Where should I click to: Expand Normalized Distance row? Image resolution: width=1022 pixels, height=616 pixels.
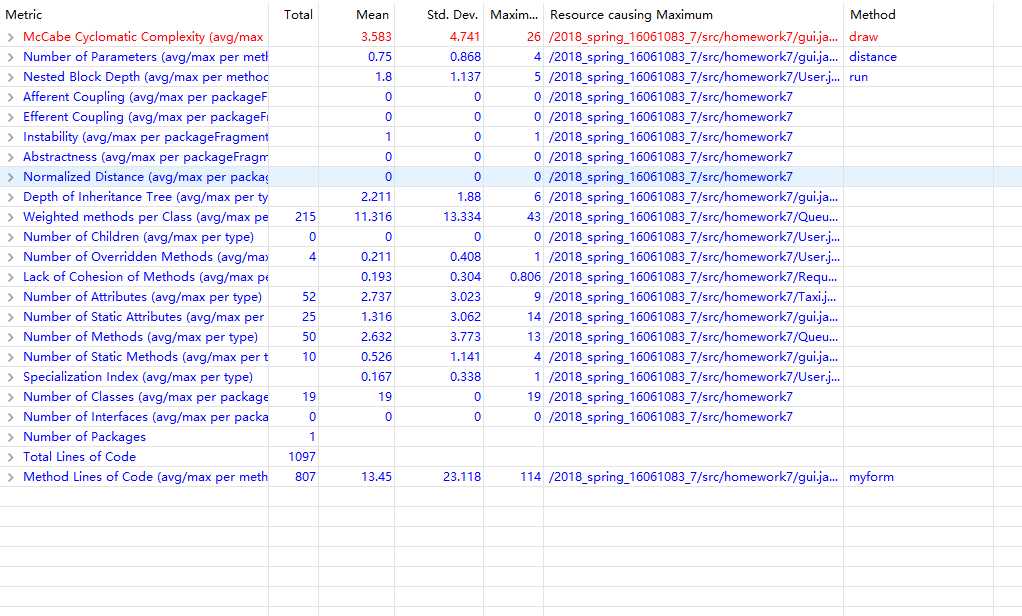coord(10,177)
